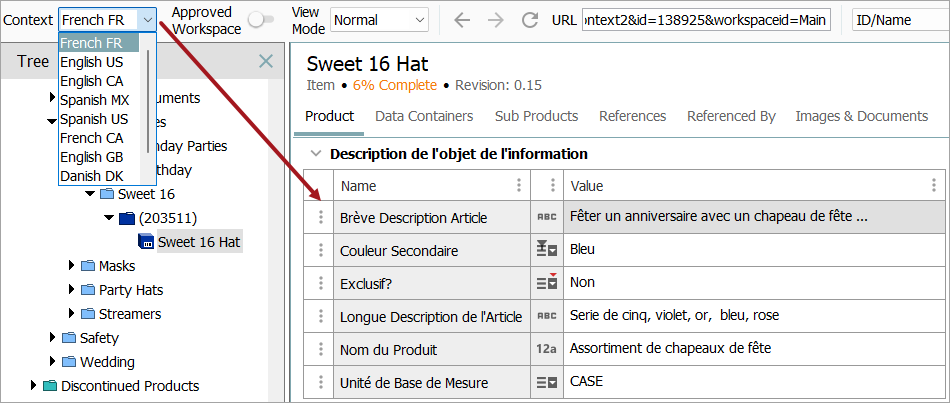The width and height of the screenshot is (950, 403).
Task: Open the Images & Documents tab
Action: pos(861,116)
